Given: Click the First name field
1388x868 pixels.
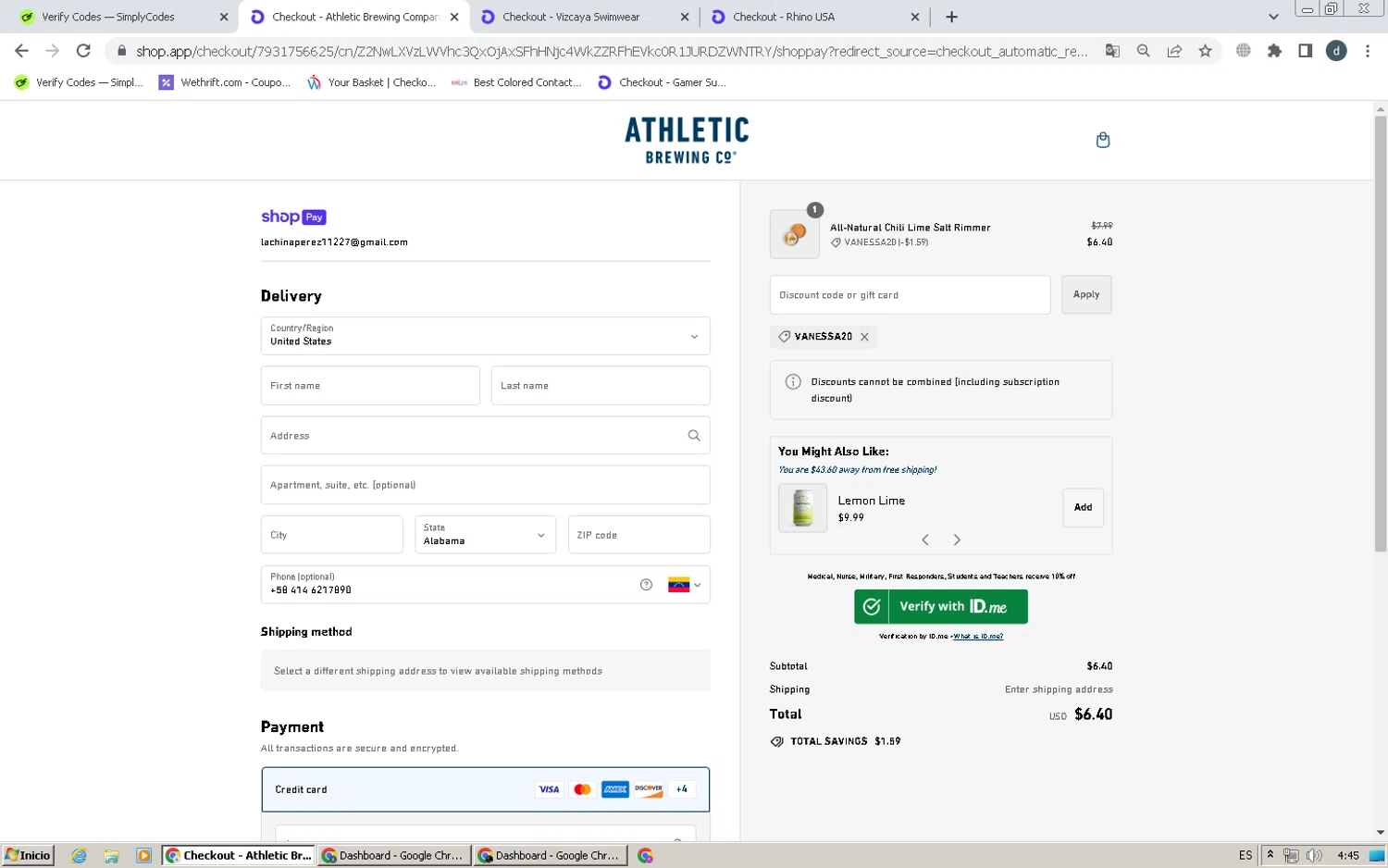Looking at the screenshot, I should 370,386.
